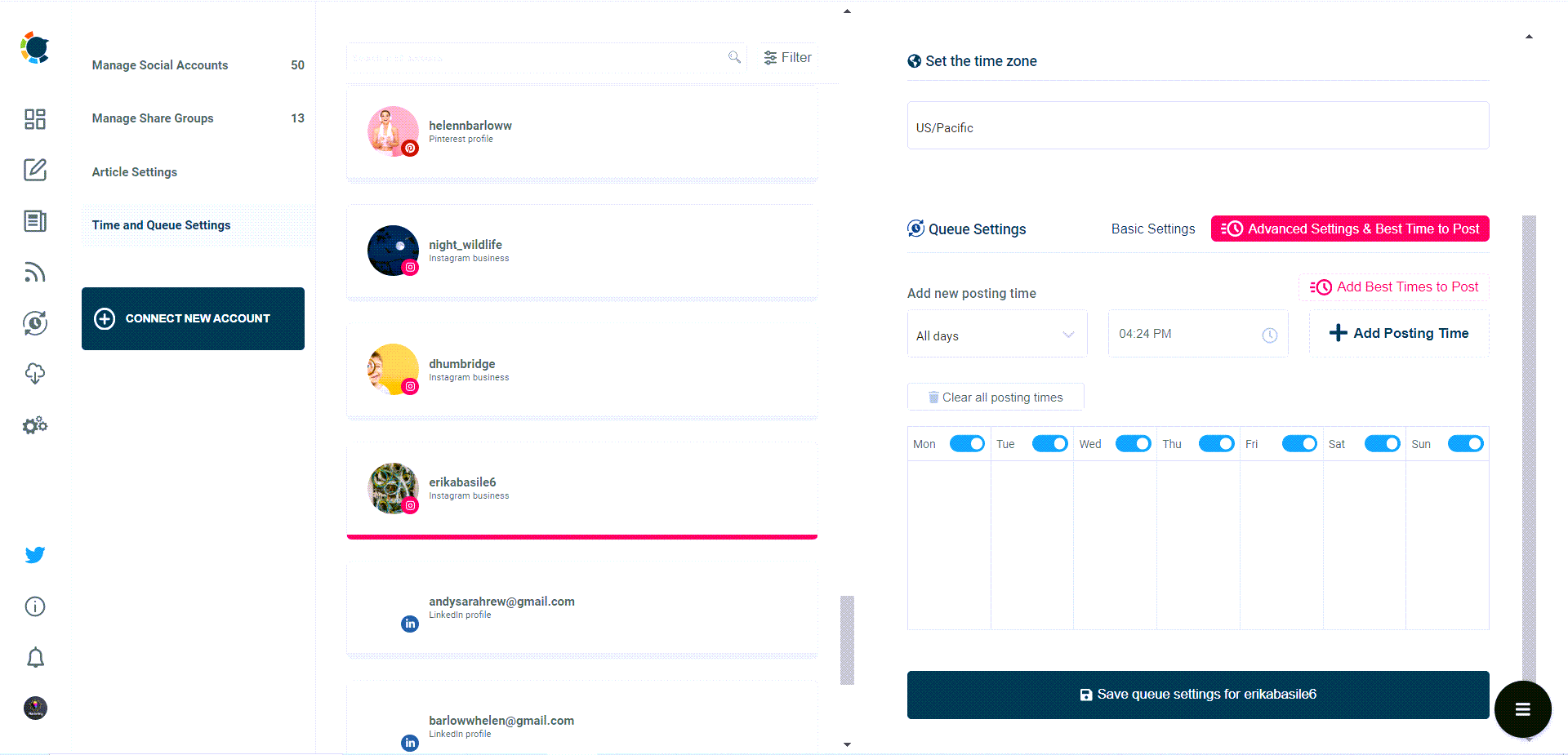Viewport: 1568px width, 755px height.
Task: Click erikabasile6 profile picture
Action: coord(393,488)
